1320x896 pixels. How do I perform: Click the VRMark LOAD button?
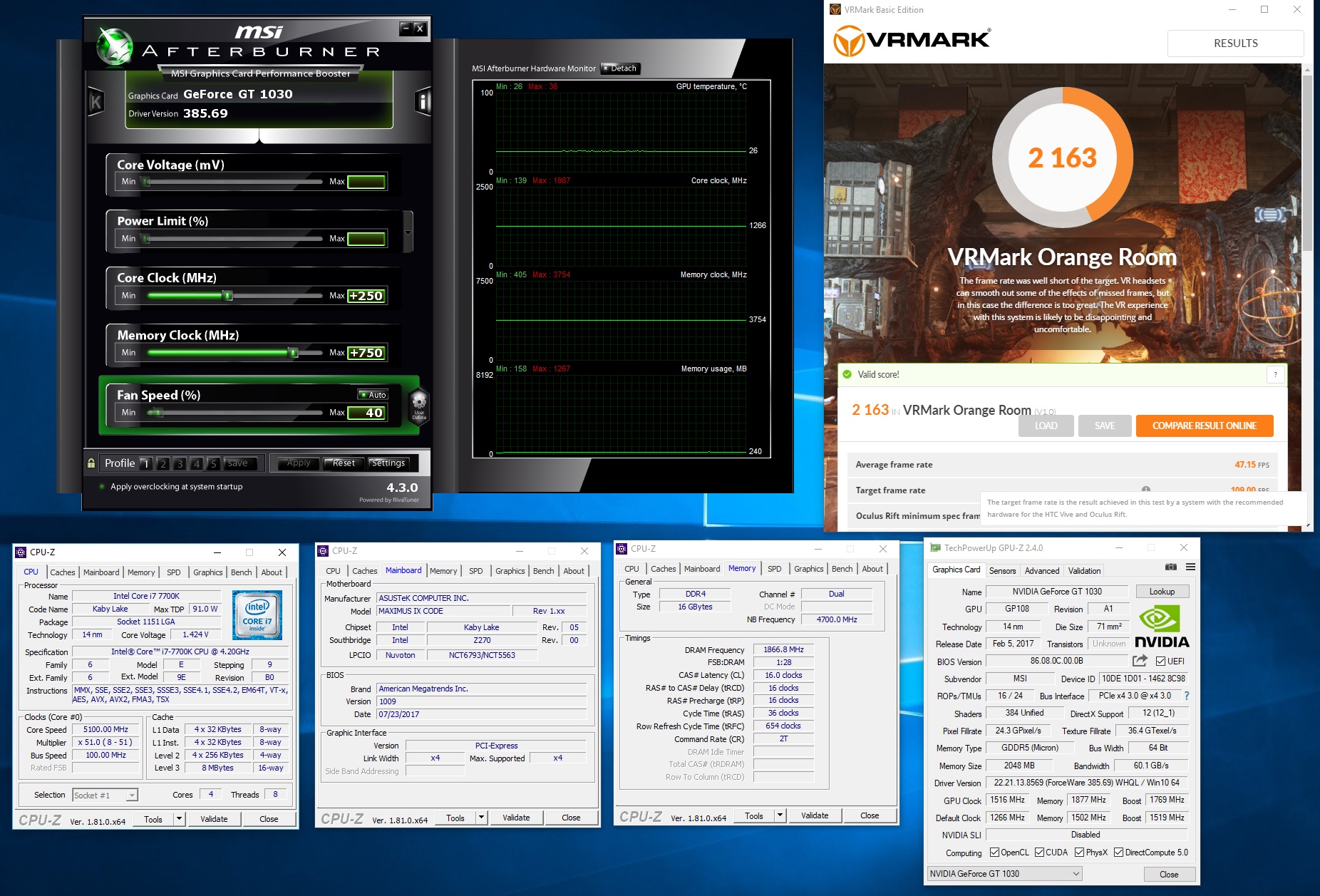click(1046, 426)
